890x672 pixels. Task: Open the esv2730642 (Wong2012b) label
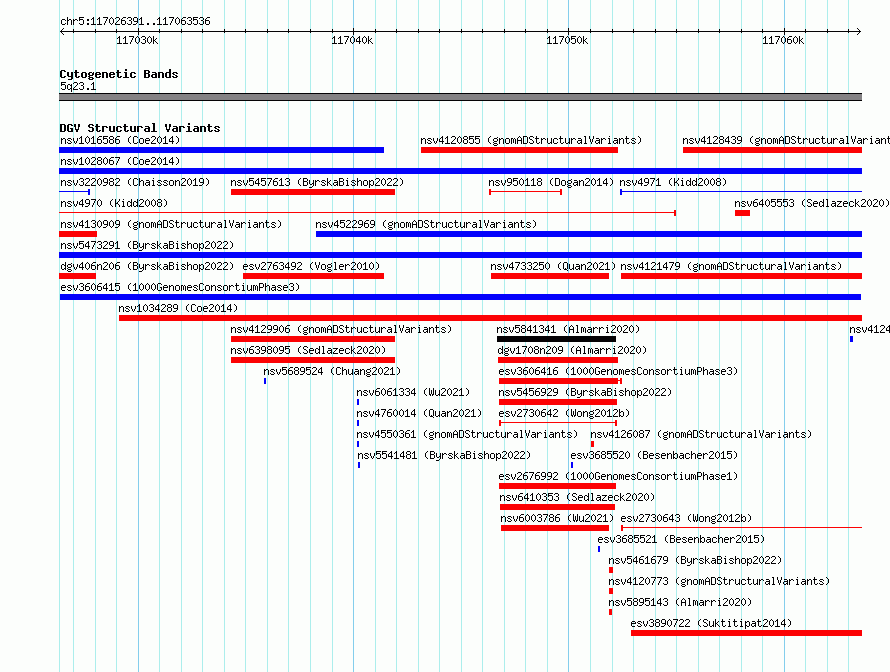(x=564, y=413)
